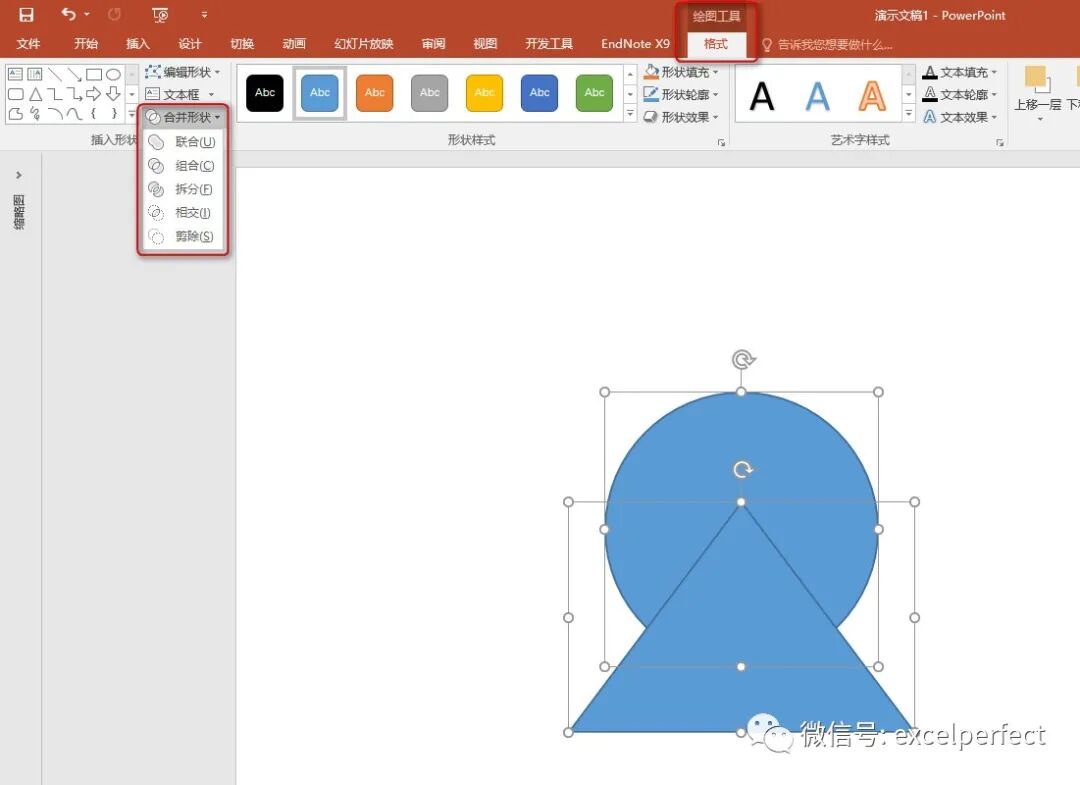Choose 联合(U) from merge shapes menu

[182, 142]
